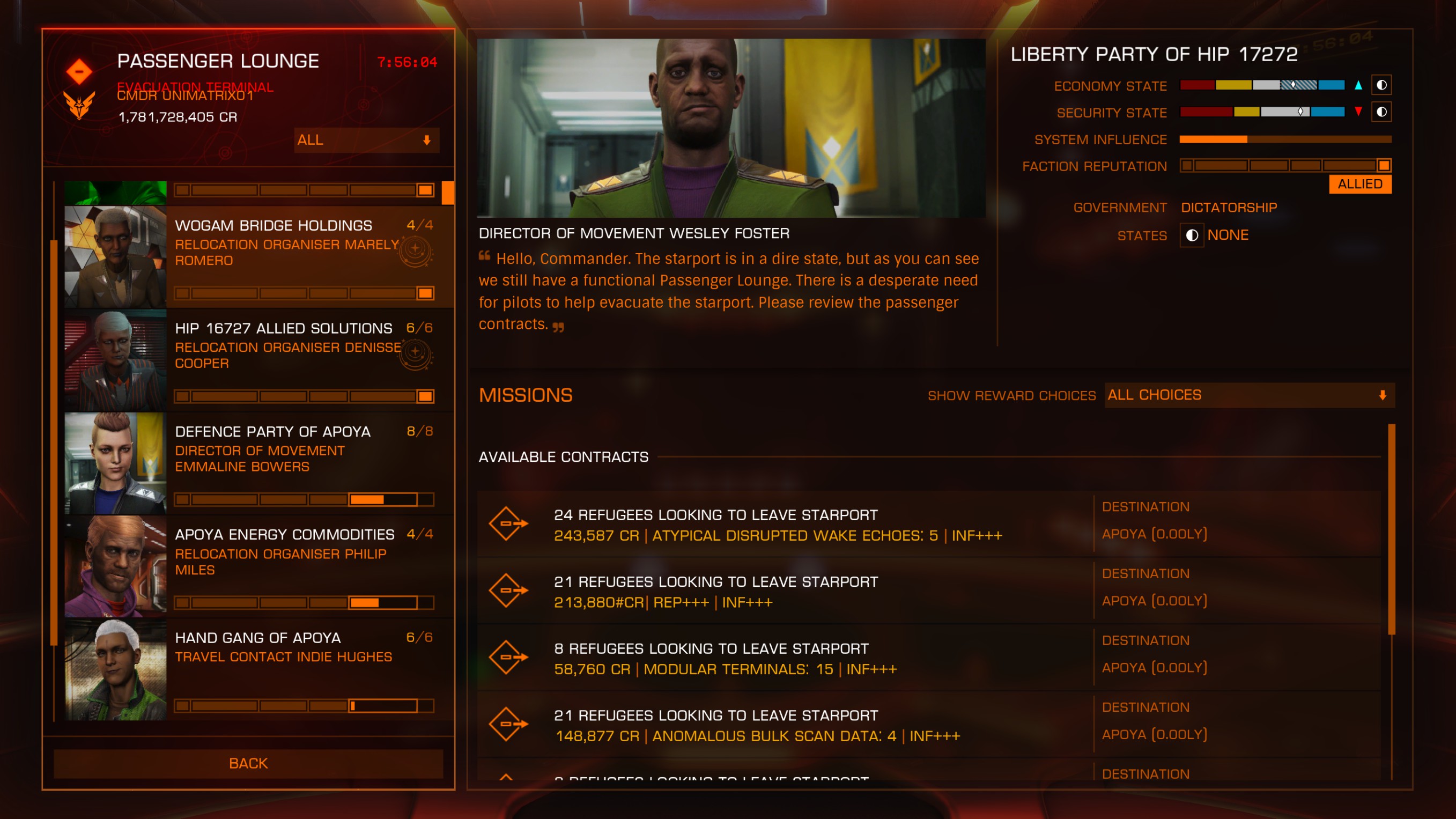This screenshot has width=1456, height=819.
Task: Click the 8 refugees contract passenger icon
Action: (x=508, y=658)
